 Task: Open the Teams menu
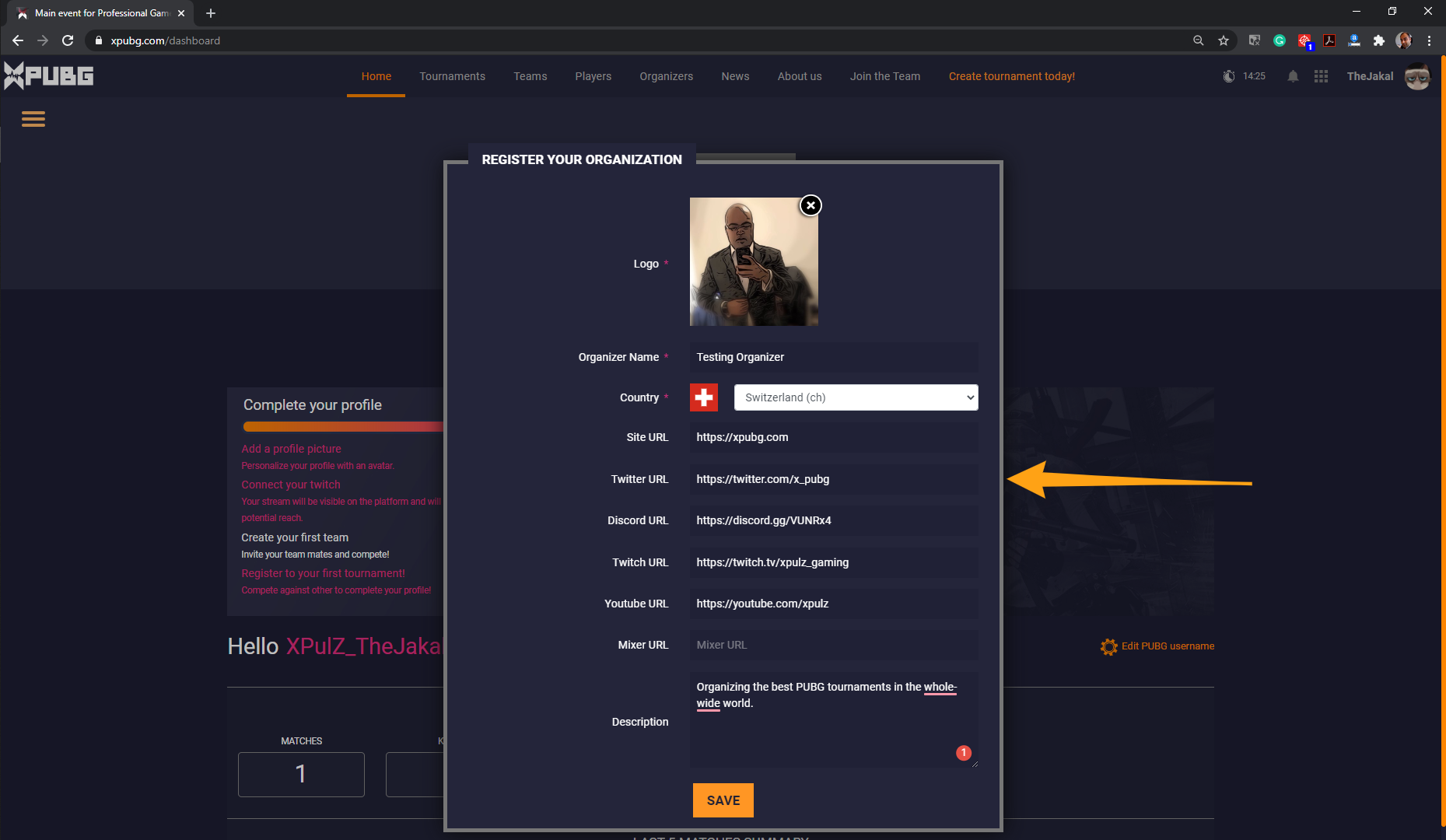tap(530, 76)
